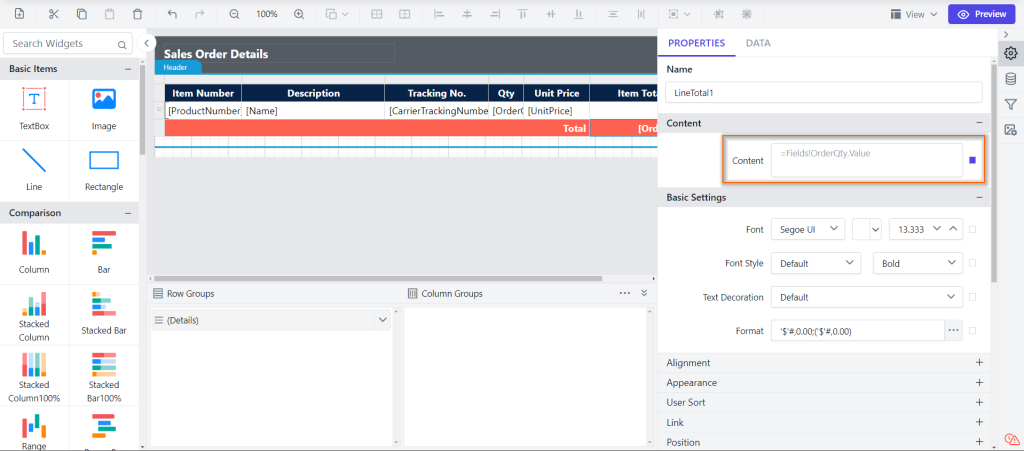Align selected items left
Image resolution: width=1024 pixels, height=451 pixels.
439,14
